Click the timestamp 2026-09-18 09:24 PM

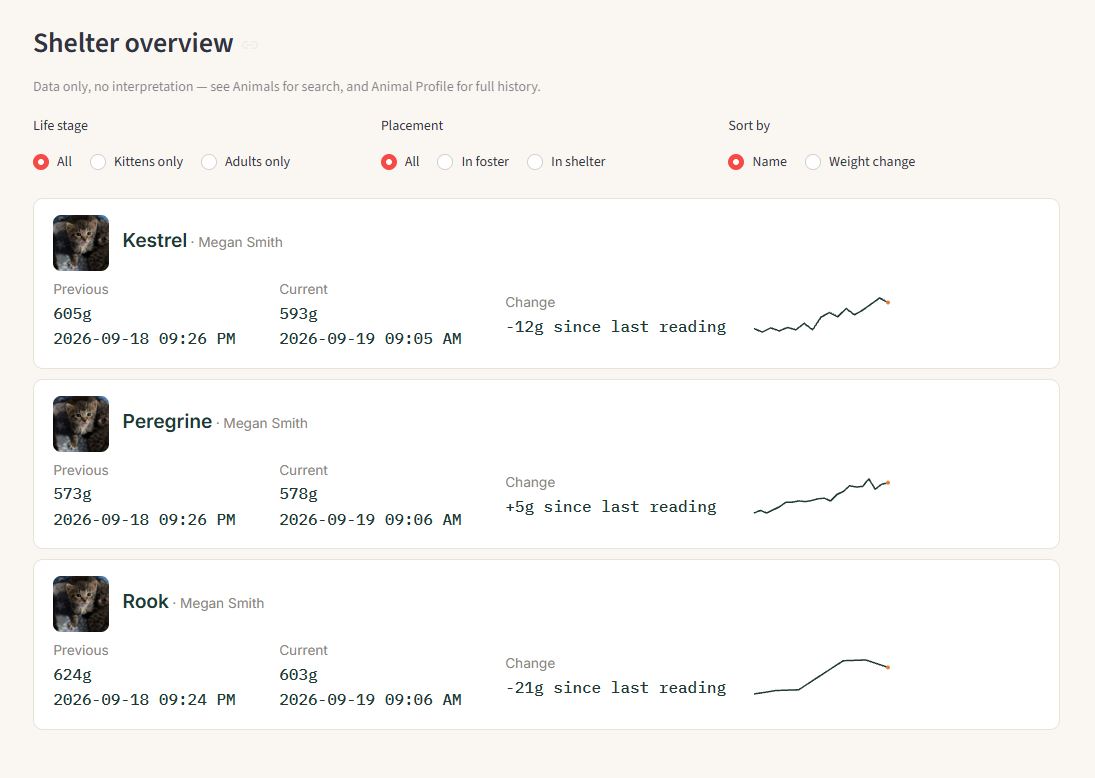(145, 700)
